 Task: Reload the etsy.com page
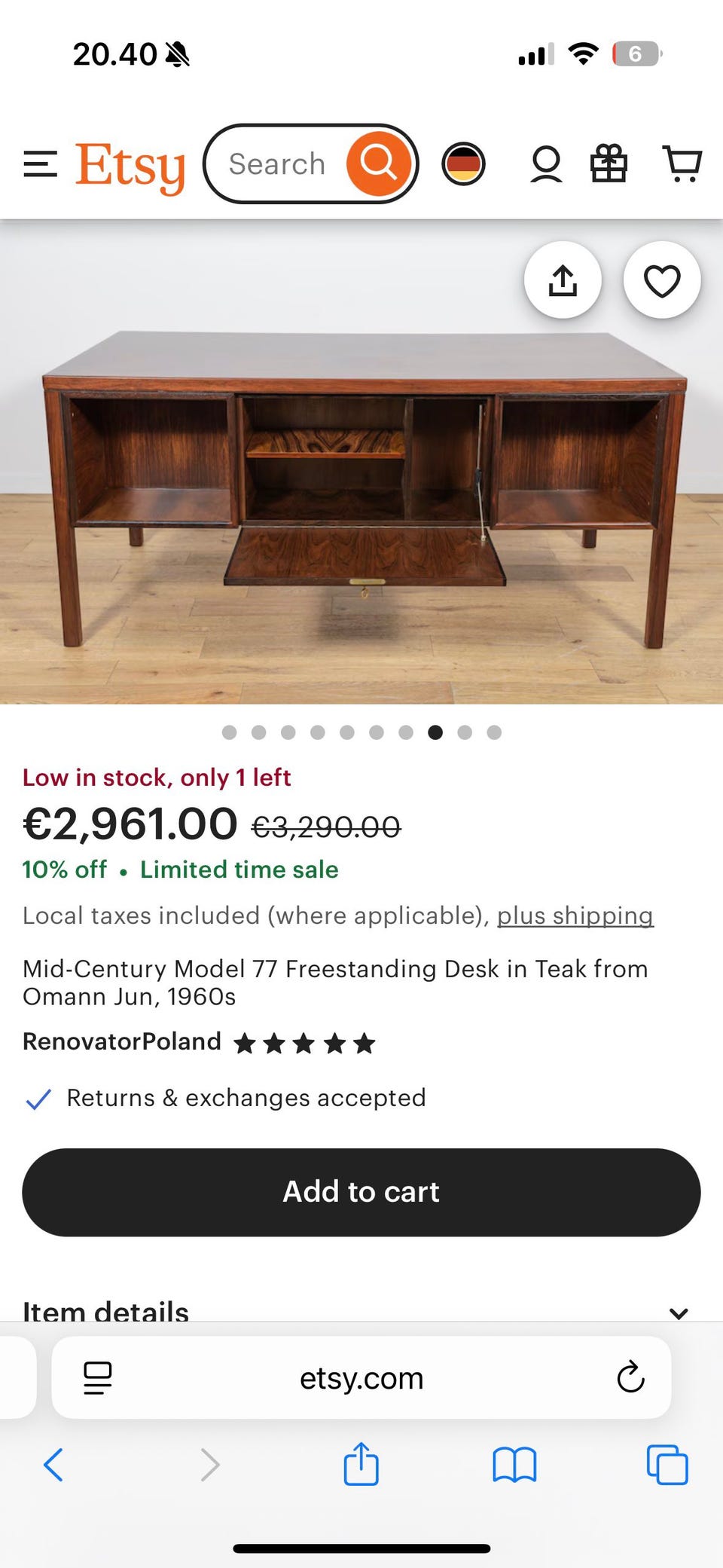630,1378
